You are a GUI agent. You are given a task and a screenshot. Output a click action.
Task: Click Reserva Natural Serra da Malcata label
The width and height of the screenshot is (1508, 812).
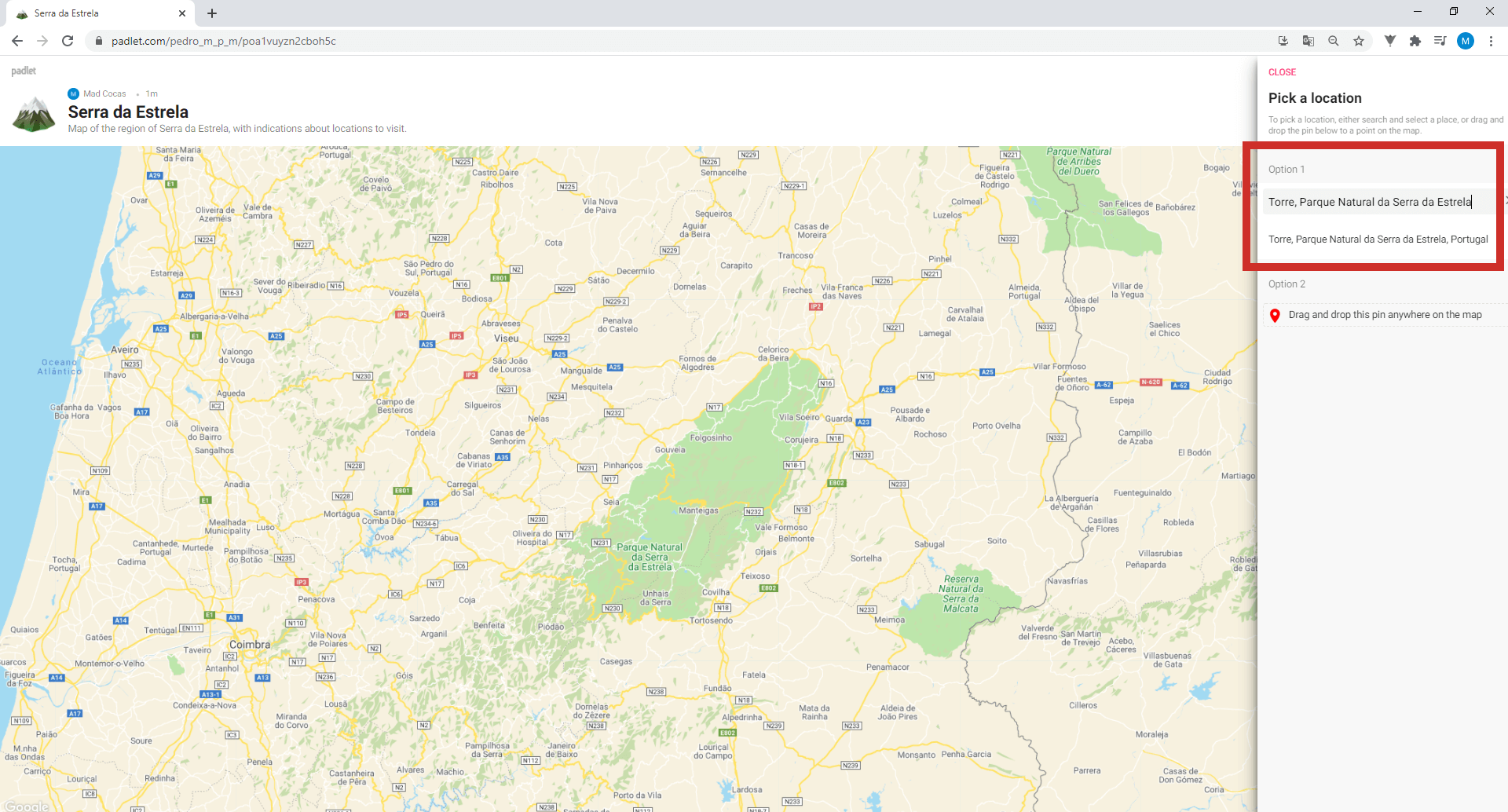[x=961, y=594]
